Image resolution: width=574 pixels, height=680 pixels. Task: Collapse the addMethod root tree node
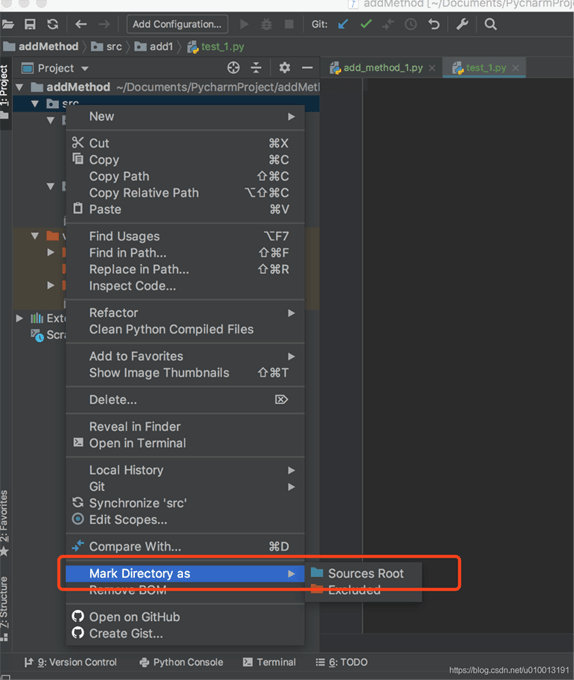(x=19, y=87)
